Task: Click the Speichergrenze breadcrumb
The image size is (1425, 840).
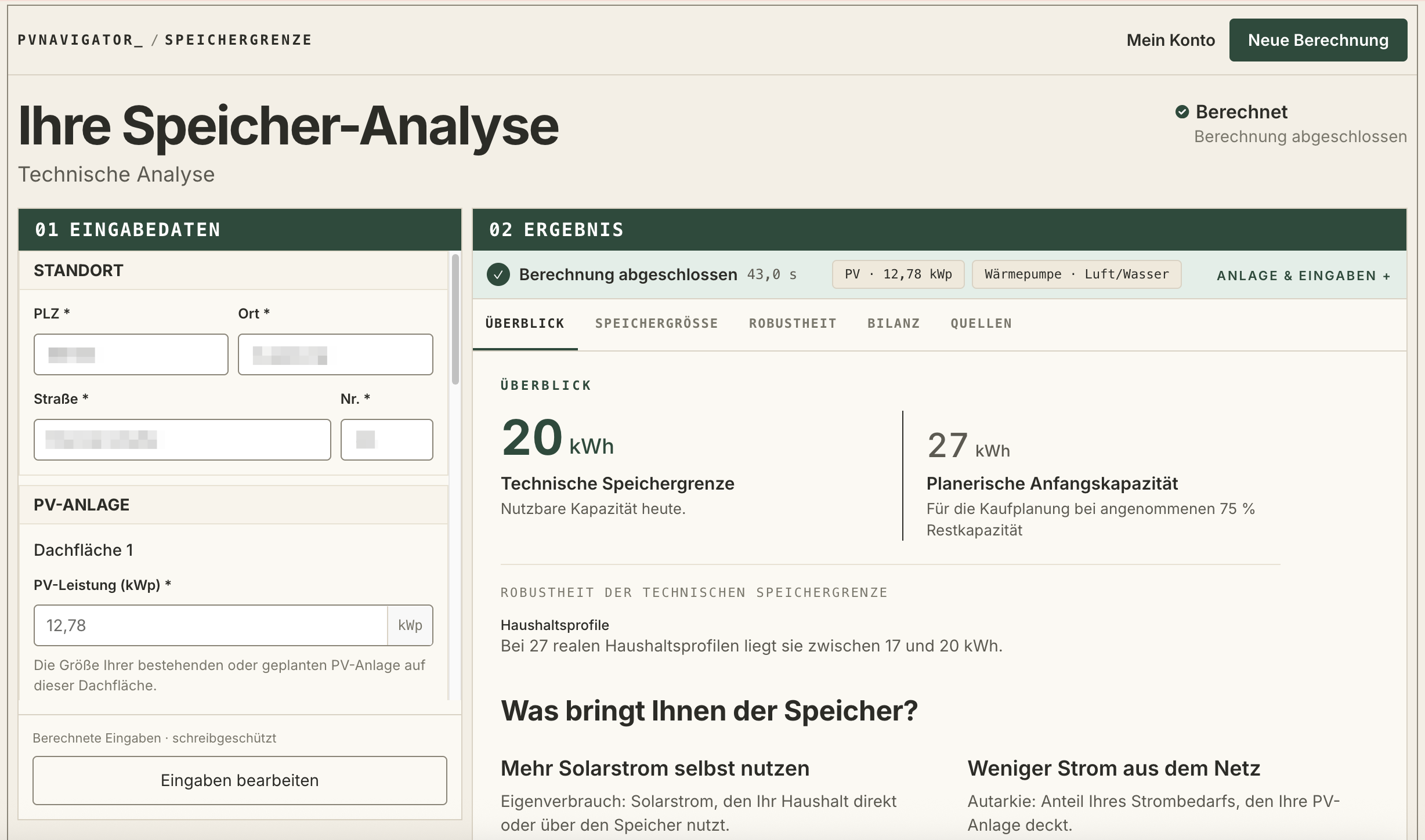Action: pyautogui.click(x=238, y=40)
